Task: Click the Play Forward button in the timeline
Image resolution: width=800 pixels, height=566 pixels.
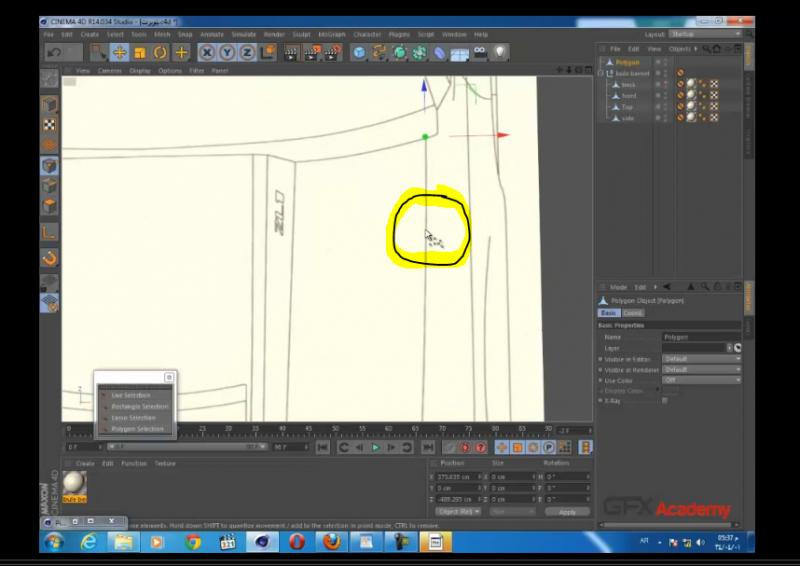Action: (377, 448)
